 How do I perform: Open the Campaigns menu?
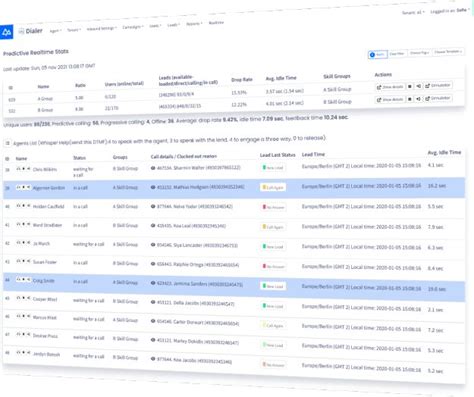[x=133, y=27]
